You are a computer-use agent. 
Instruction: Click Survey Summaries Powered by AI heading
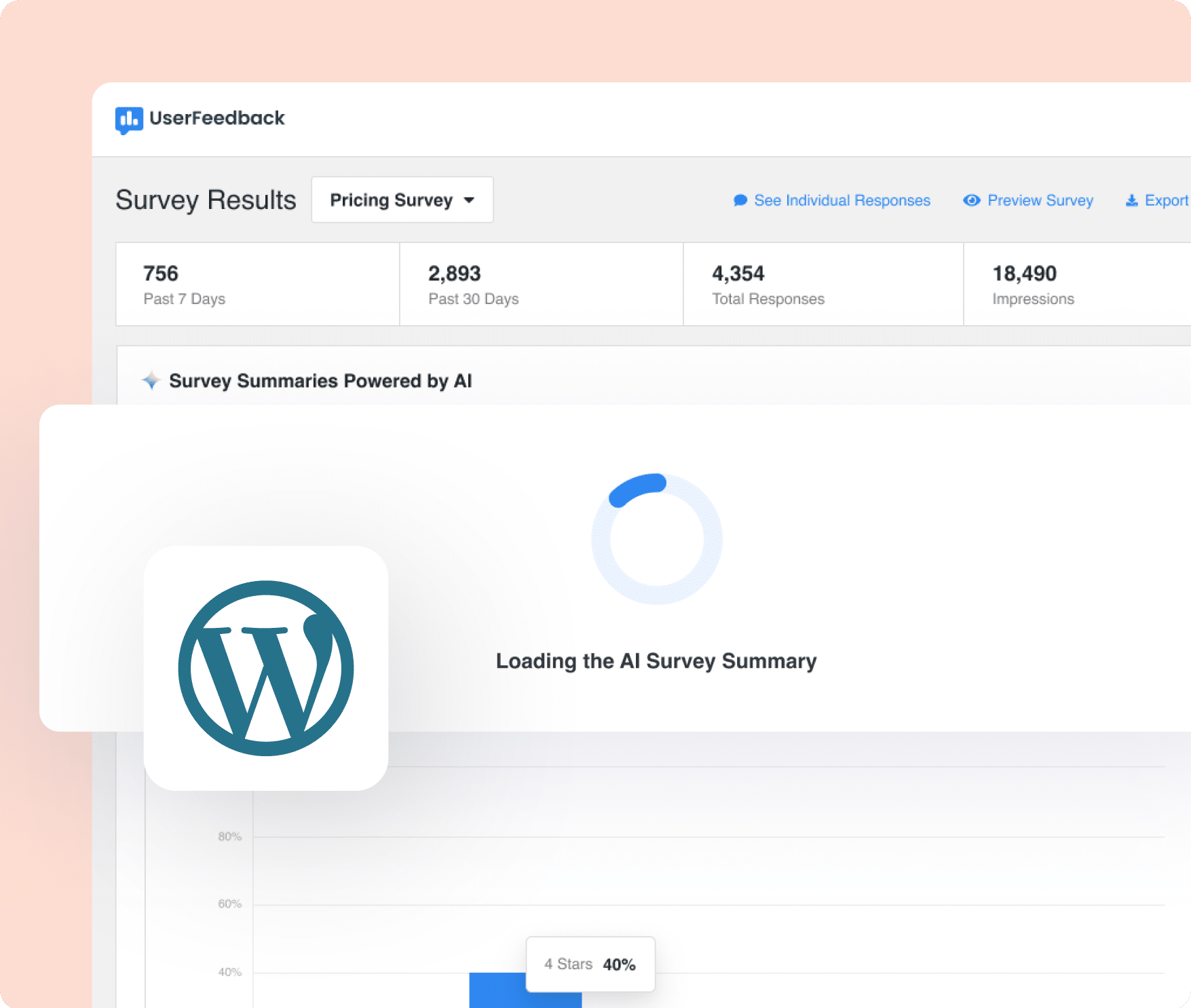pos(320,381)
